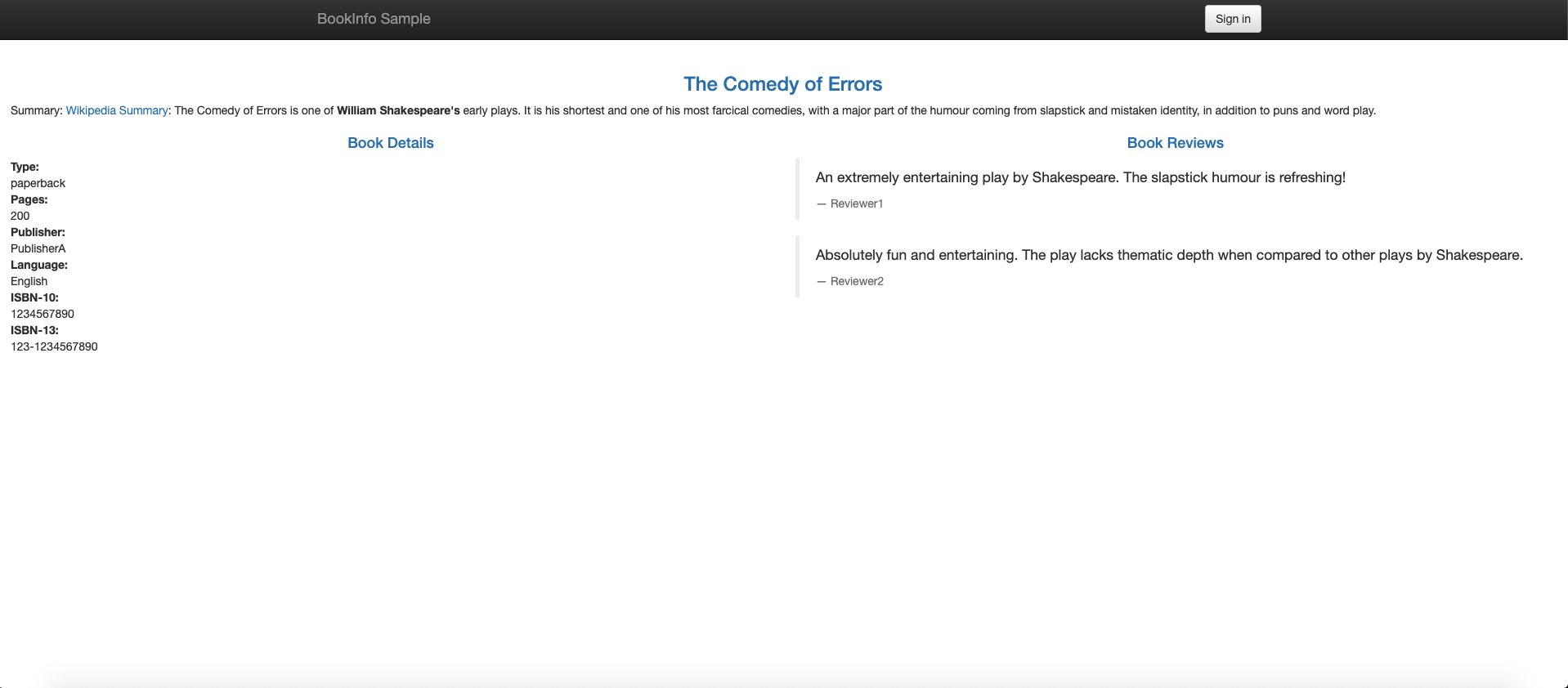Click the bold William Shakespeare's text

tap(398, 110)
